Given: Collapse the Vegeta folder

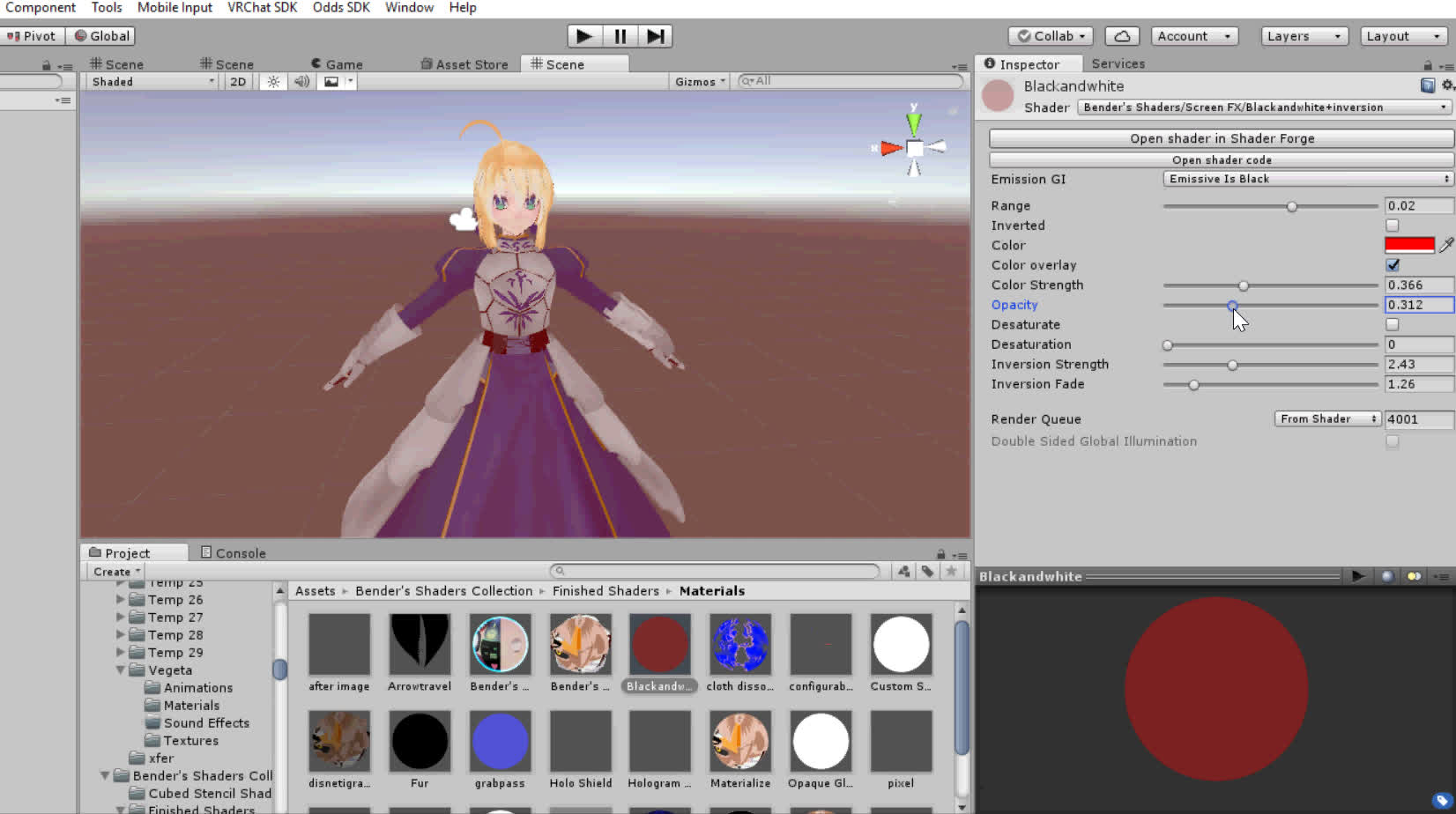Looking at the screenshot, I should (121, 670).
